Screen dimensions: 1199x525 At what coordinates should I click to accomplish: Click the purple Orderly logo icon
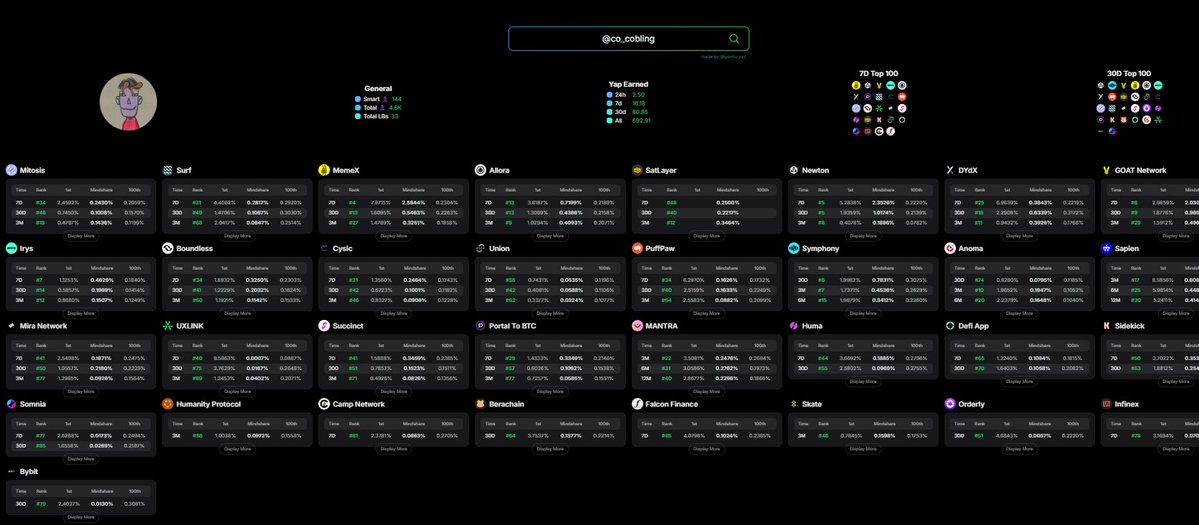tap(950, 403)
